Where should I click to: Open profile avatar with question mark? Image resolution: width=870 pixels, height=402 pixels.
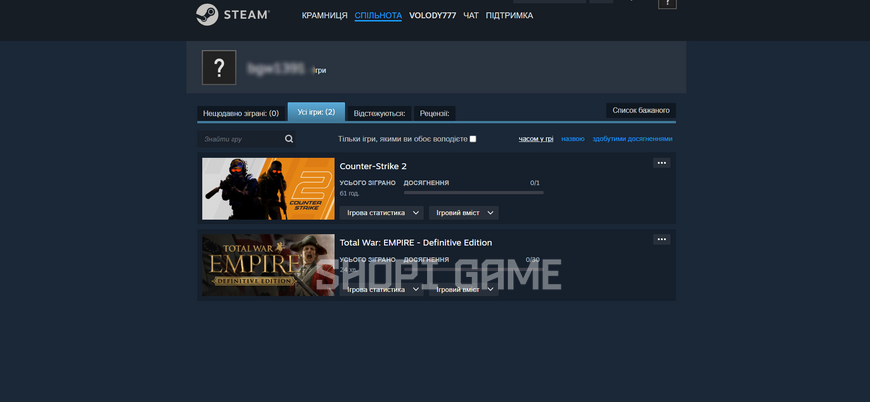[x=219, y=68]
